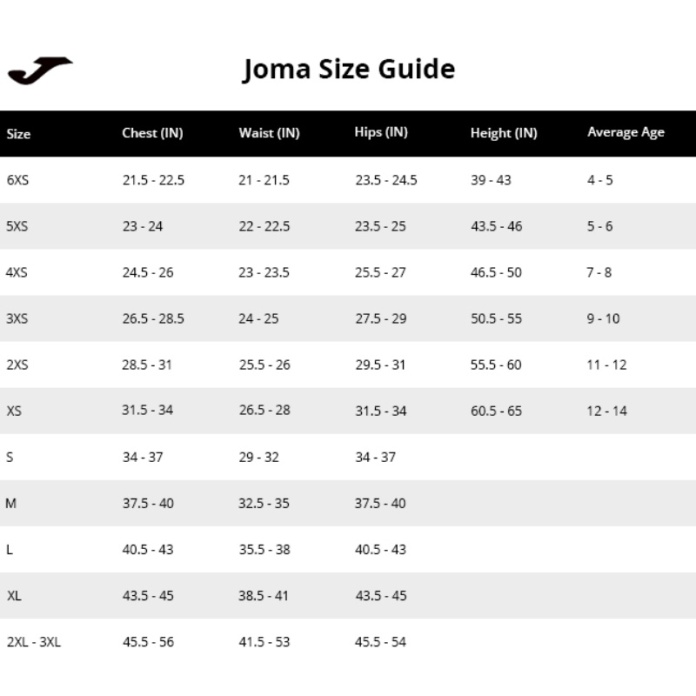Image resolution: width=696 pixels, height=696 pixels.
Task: Select the XL waist value 38.5 - 41
Action: point(264,596)
